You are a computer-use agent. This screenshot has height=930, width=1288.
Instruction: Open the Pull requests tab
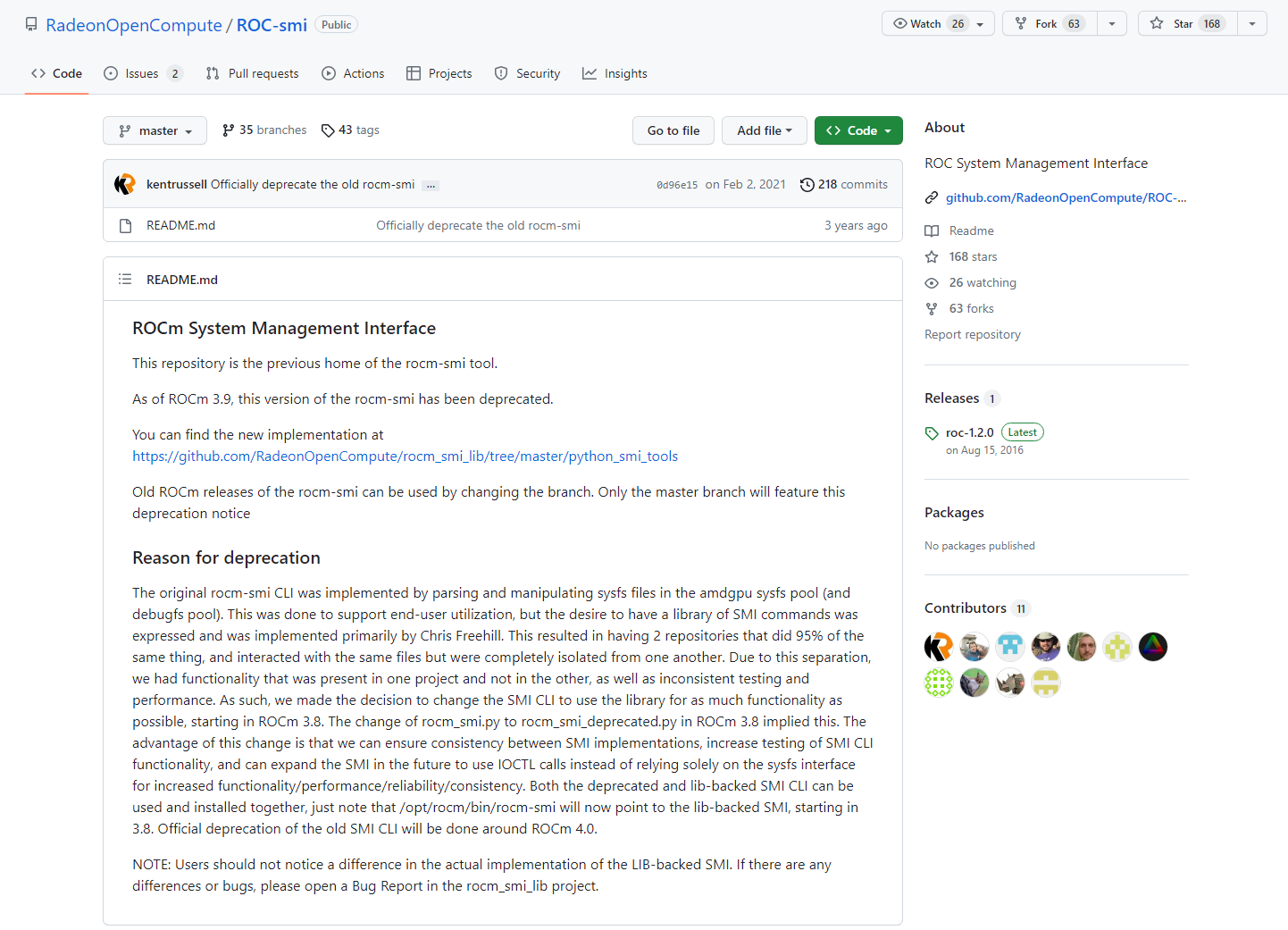click(253, 74)
